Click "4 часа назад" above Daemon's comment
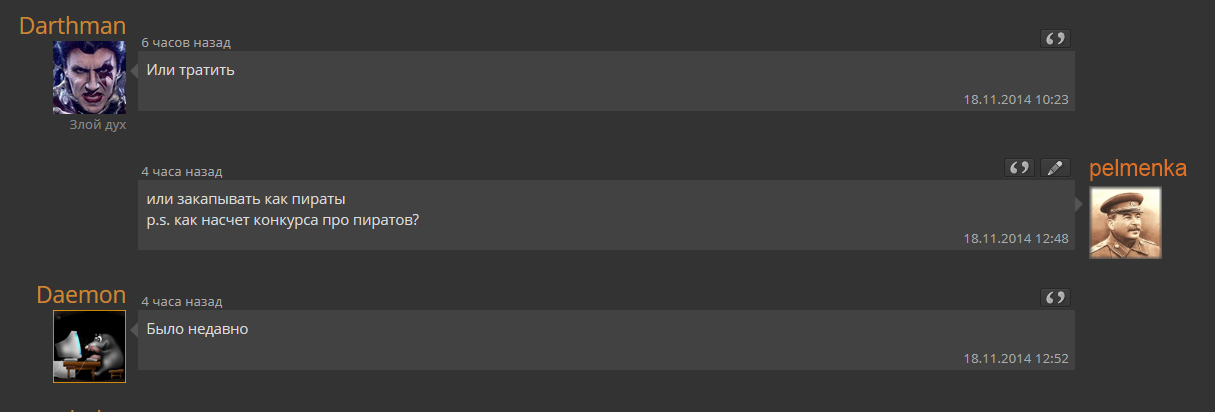 (182, 301)
